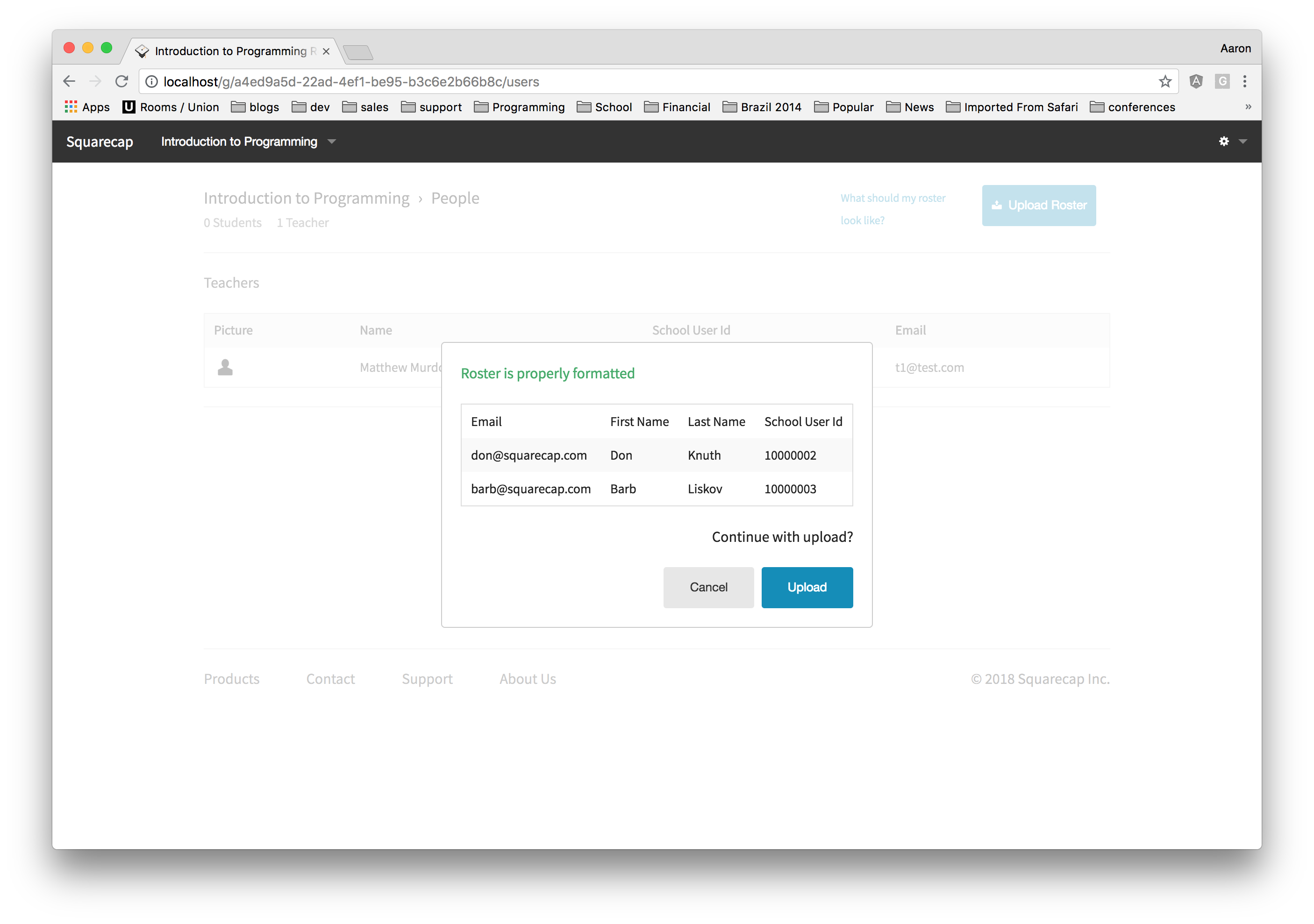Click Matthew Murdock's avatar placeholder
This screenshot has width=1314, height=924.
click(x=225, y=367)
